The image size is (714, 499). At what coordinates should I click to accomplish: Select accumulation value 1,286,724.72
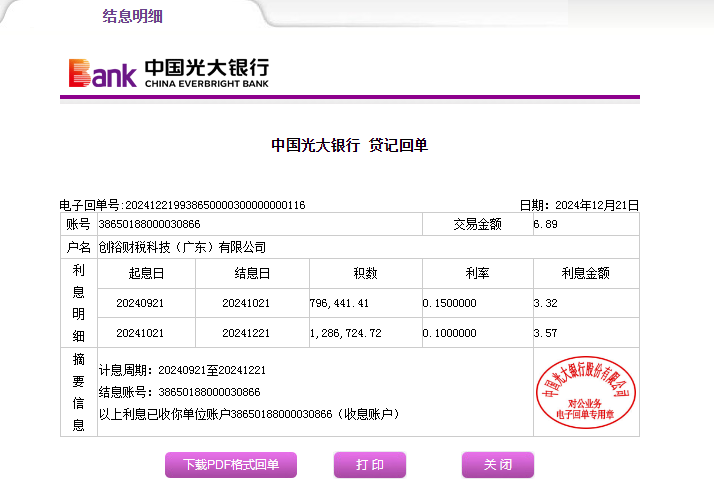(346, 333)
